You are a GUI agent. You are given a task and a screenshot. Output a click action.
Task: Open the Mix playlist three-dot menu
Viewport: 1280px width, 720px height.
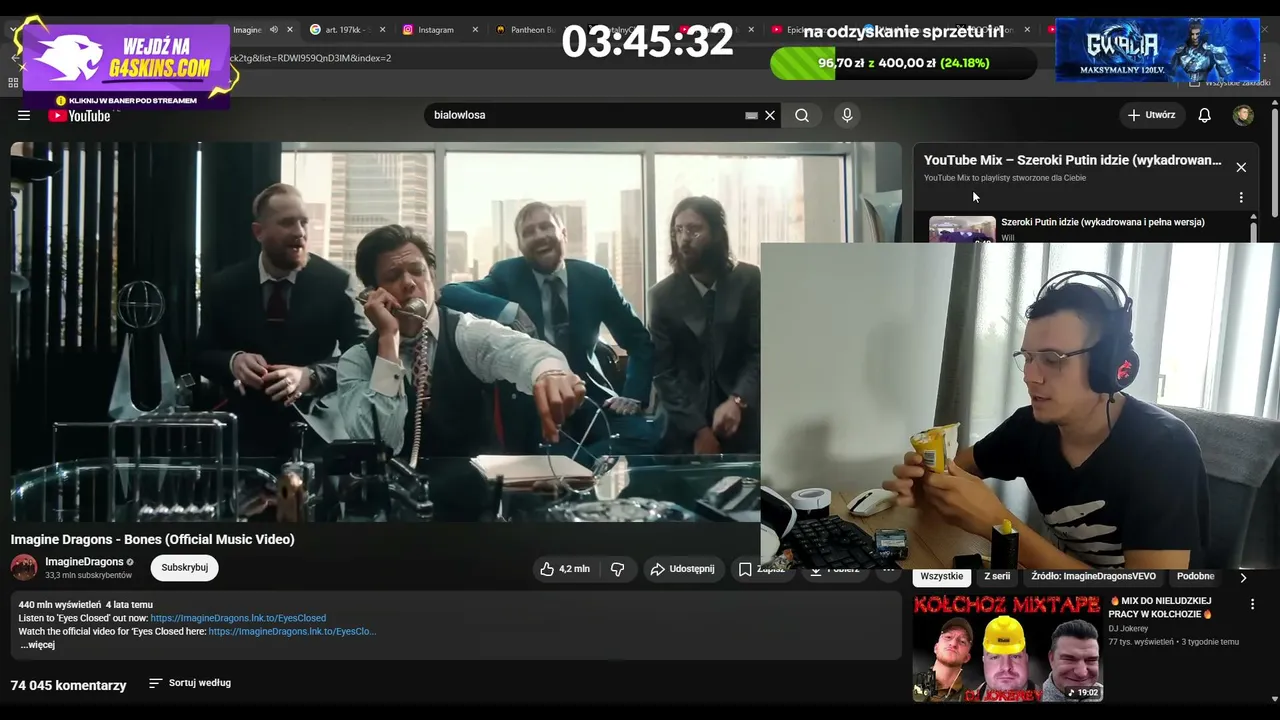[x=1241, y=198]
